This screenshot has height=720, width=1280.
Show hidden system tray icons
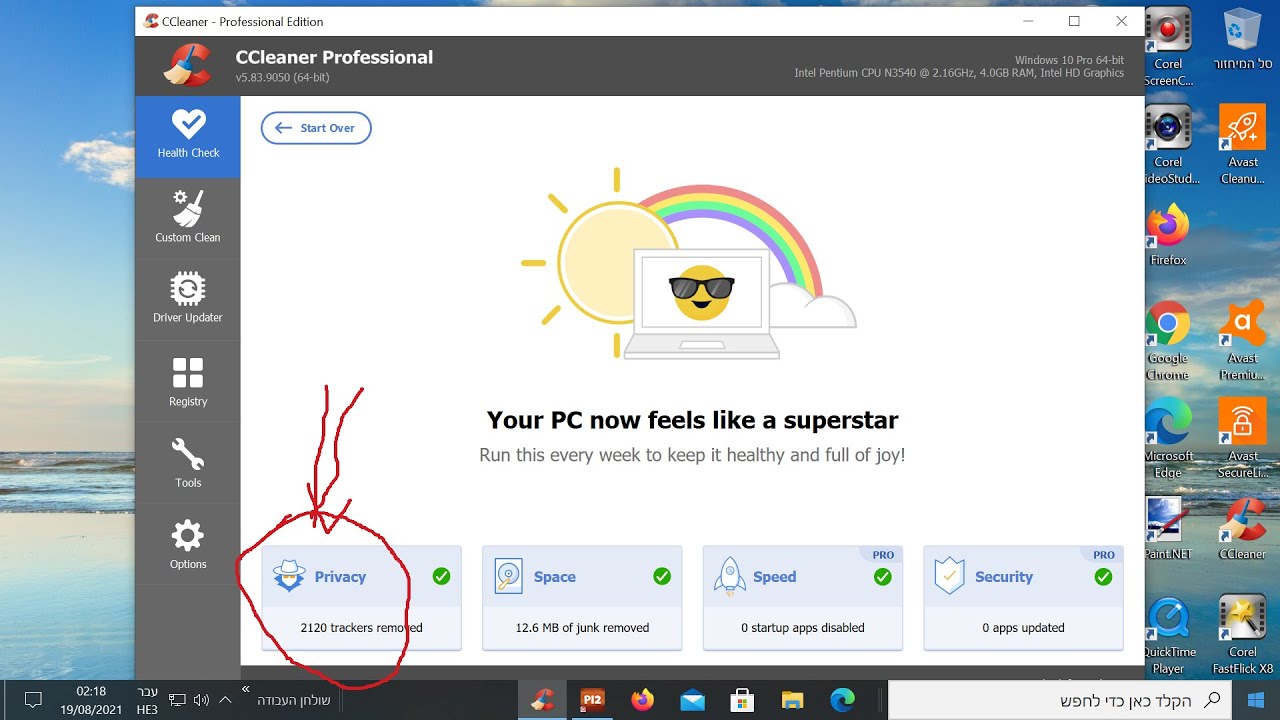pos(224,700)
